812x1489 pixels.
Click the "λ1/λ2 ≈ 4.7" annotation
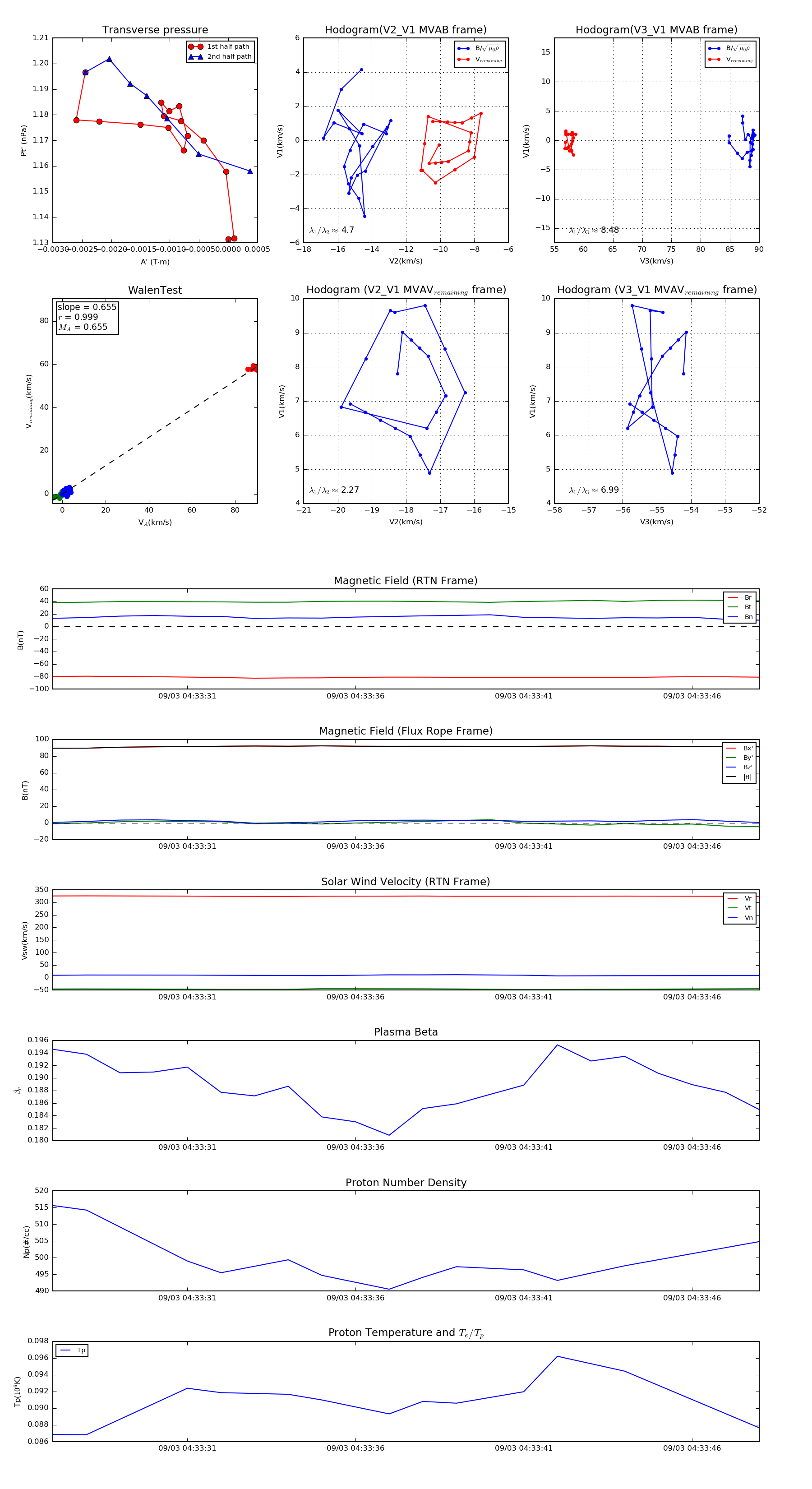click(x=332, y=230)
